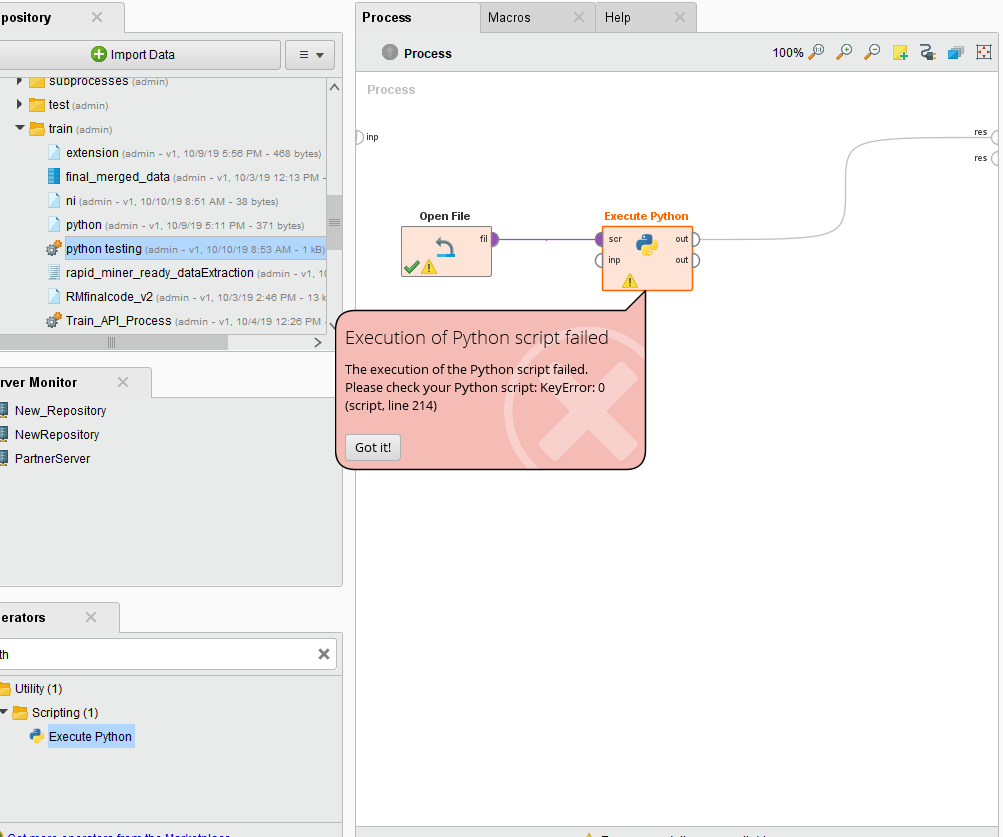Collapse the train folder
Viewport: 1003px width, 837px height.
pyautogui.click(x=20, y=128)
